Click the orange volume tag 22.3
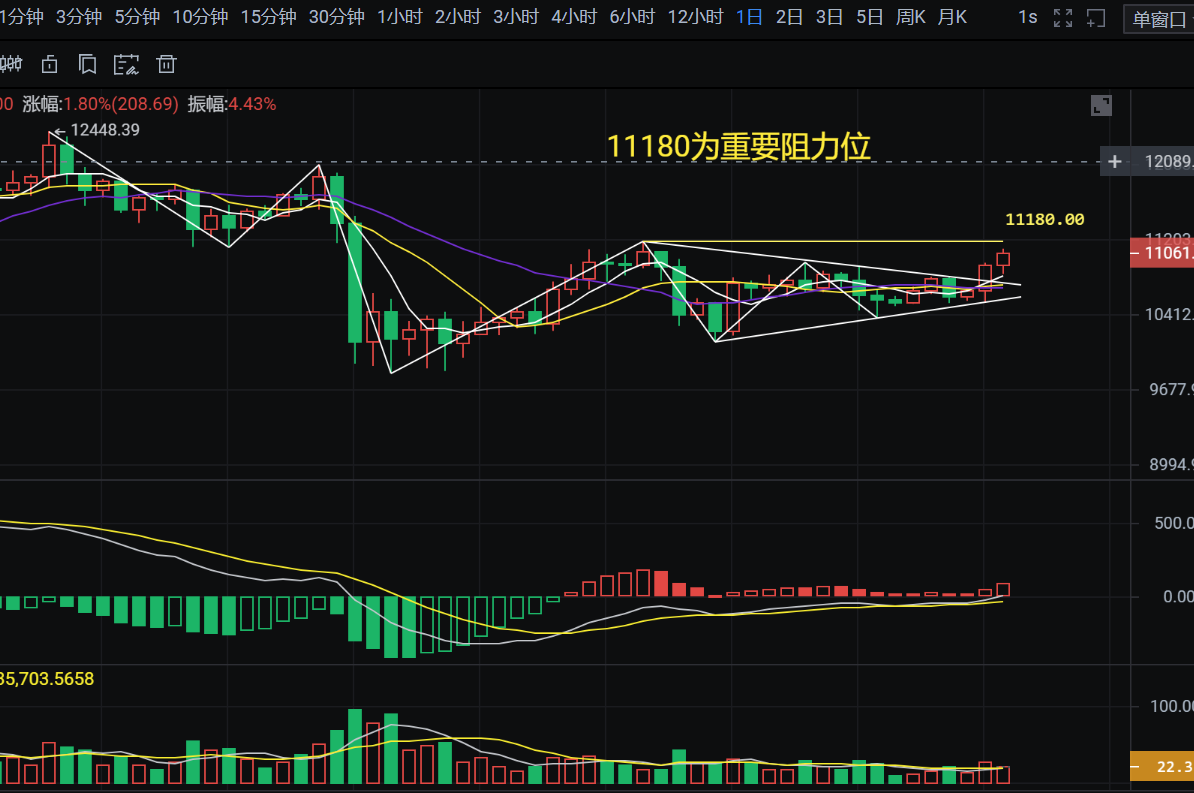This screenshot has height=793, width=1194. [x=1162, y=766]
